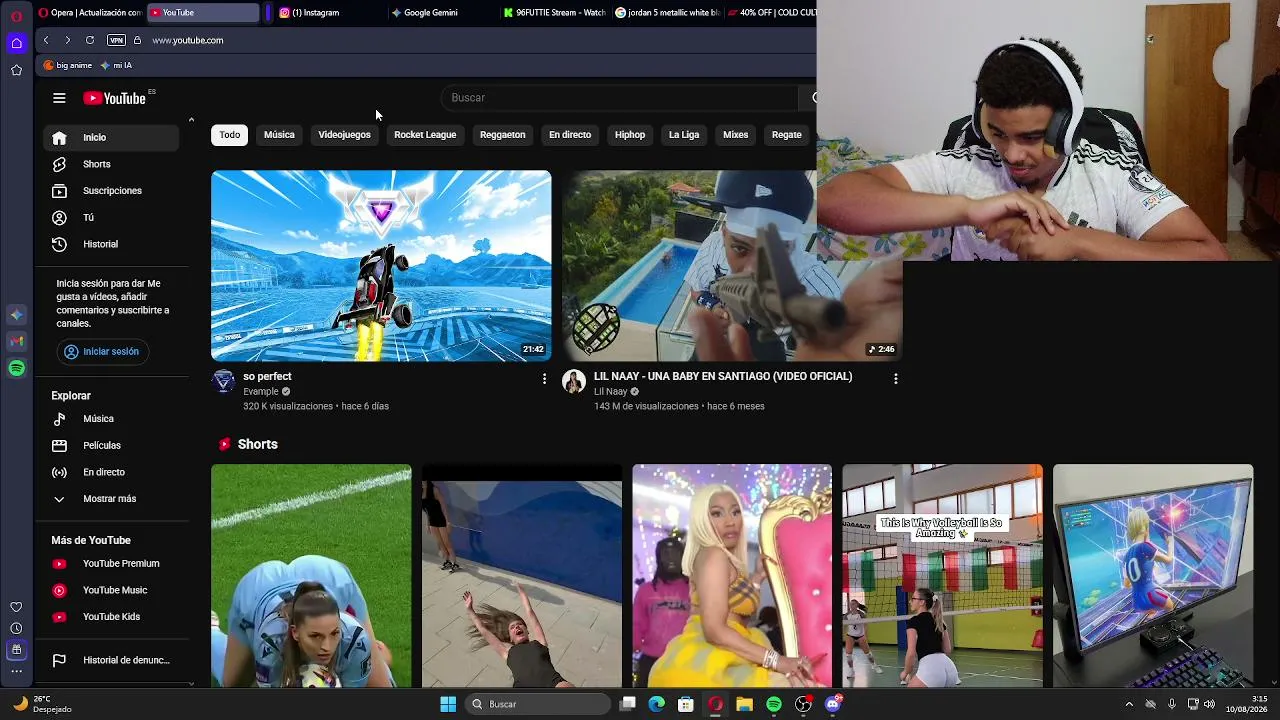Open En directo under Explorar
The image size is (1280, 720).
(110, 472)
